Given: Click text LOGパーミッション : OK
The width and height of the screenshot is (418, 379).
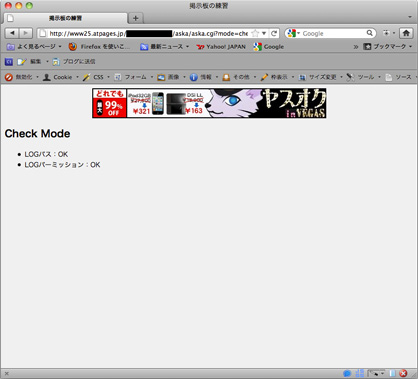Looking at the screenshot, I should click(x=62, y=165).
